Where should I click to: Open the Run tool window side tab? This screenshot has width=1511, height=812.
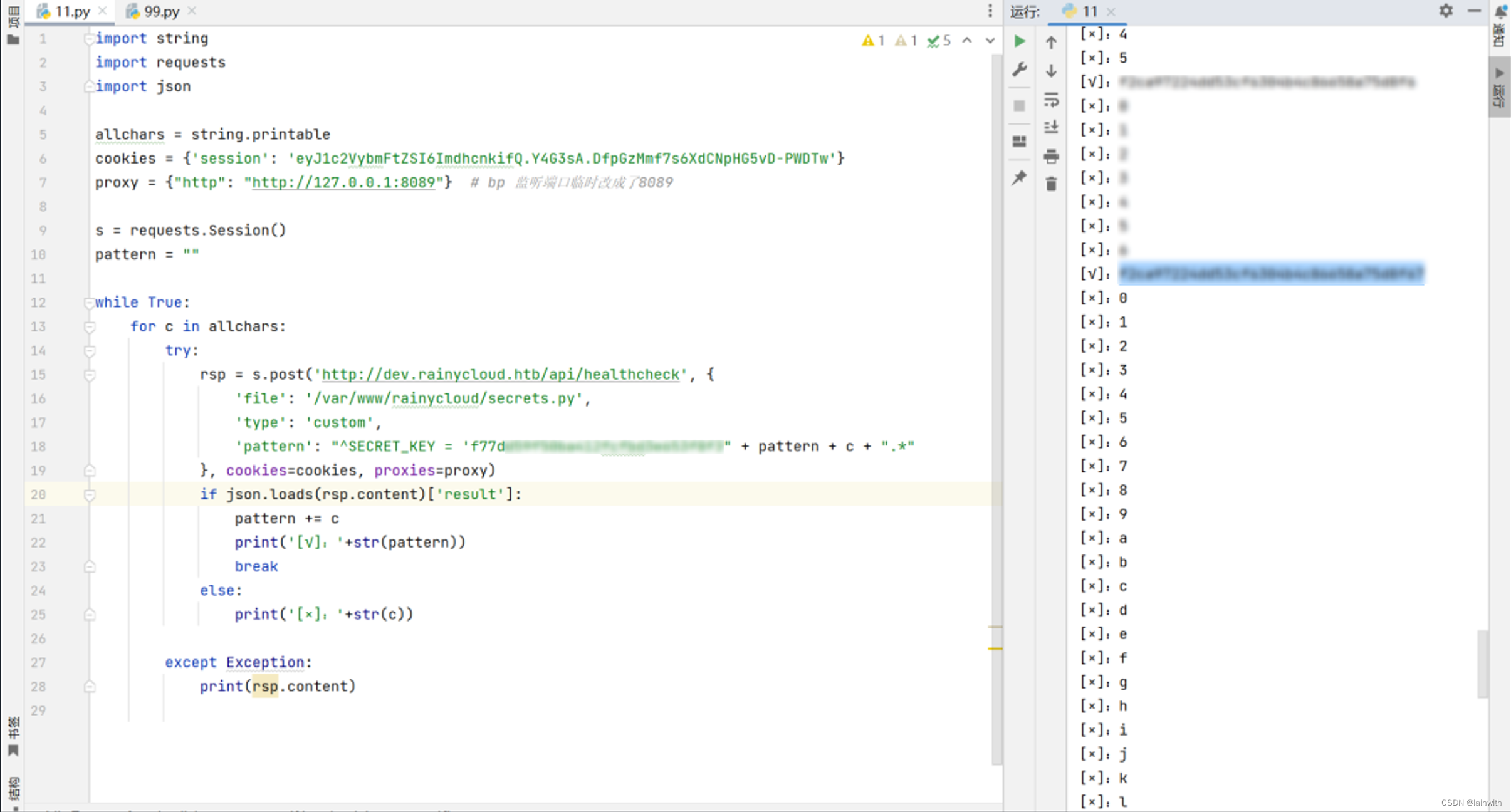pyautogui.click(x=1500, y=88)
